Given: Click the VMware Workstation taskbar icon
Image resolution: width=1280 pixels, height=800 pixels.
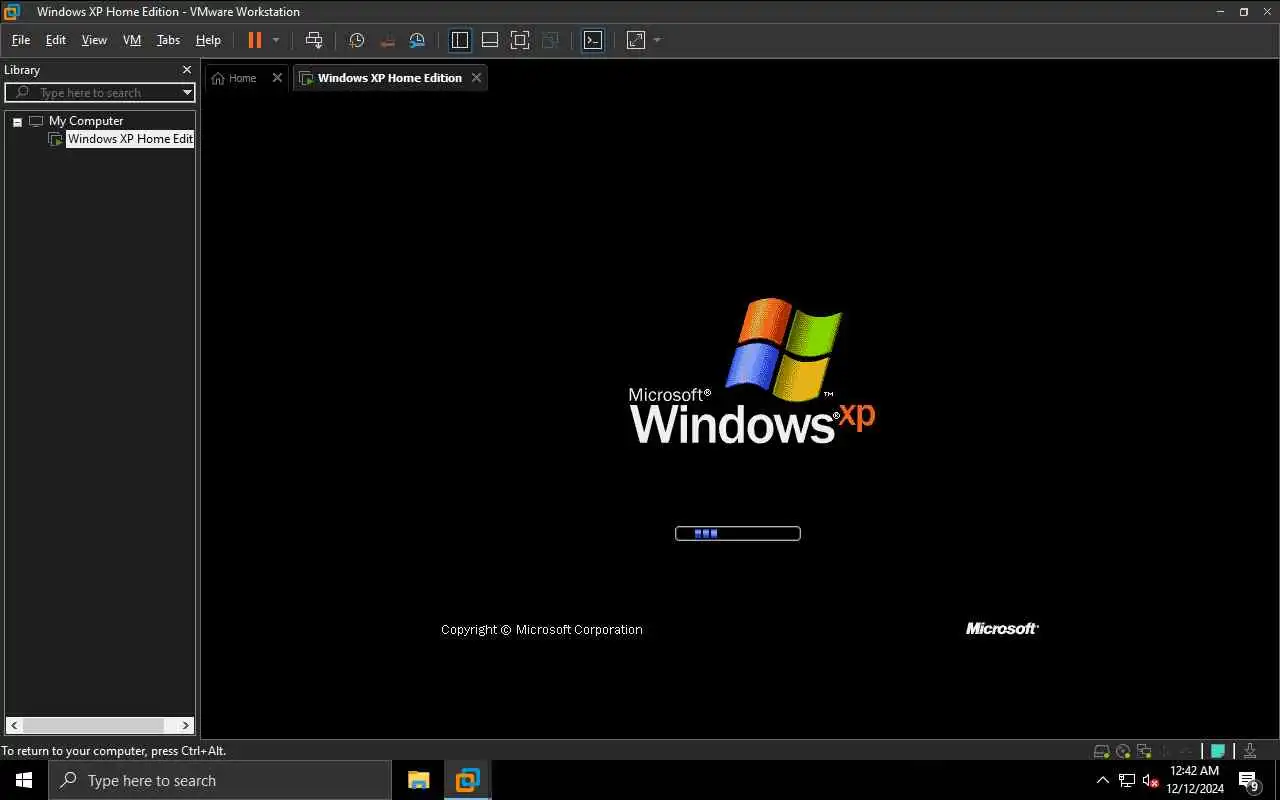Looking at the screenshot, I should pos(467,780).
